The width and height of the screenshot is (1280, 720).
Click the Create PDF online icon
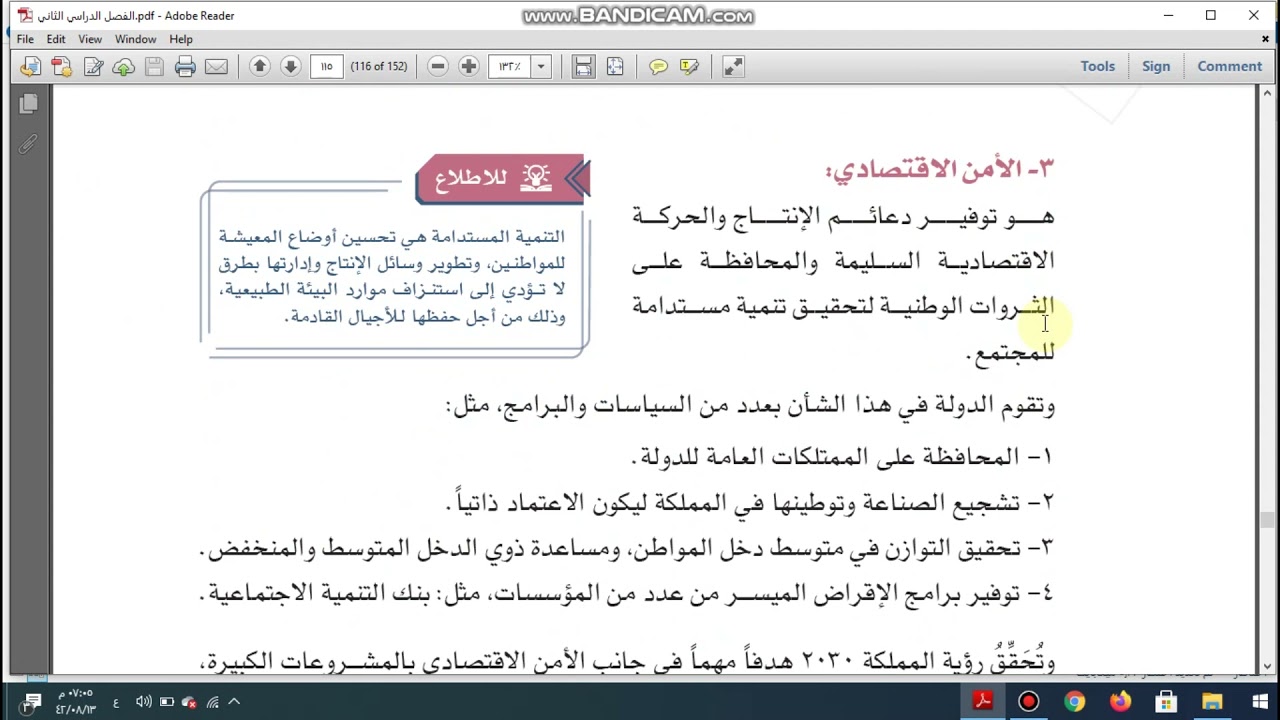pos(61,67)
